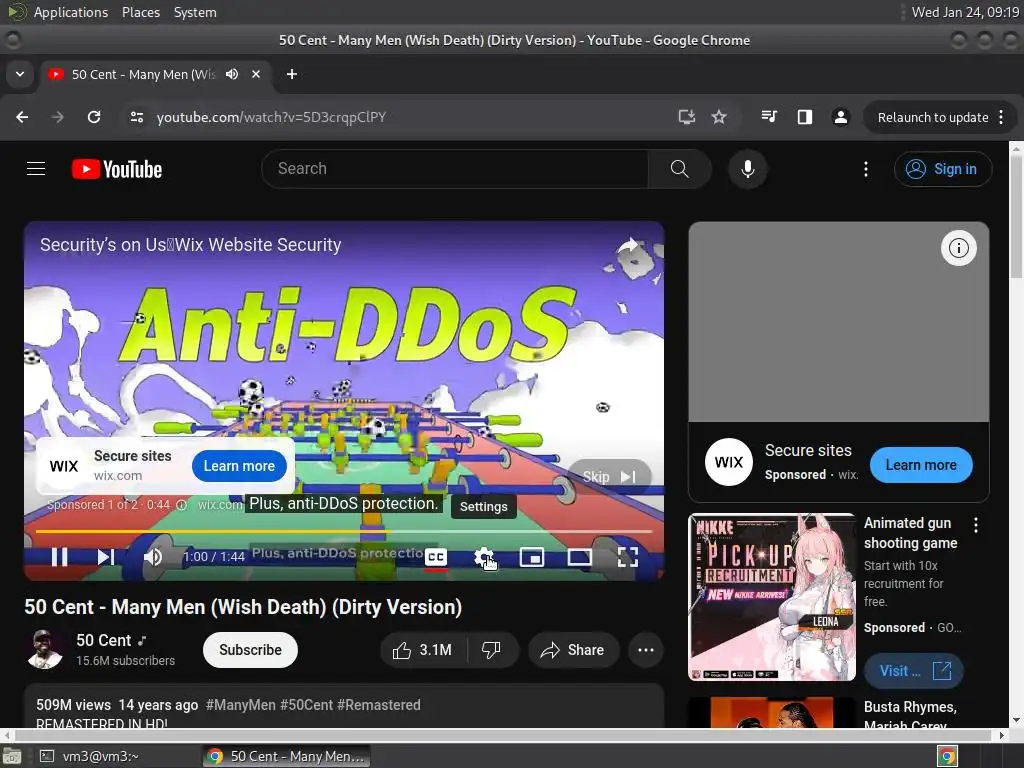
Task: Open YouTube settings three-dot menu
Action: coord(866,169)
